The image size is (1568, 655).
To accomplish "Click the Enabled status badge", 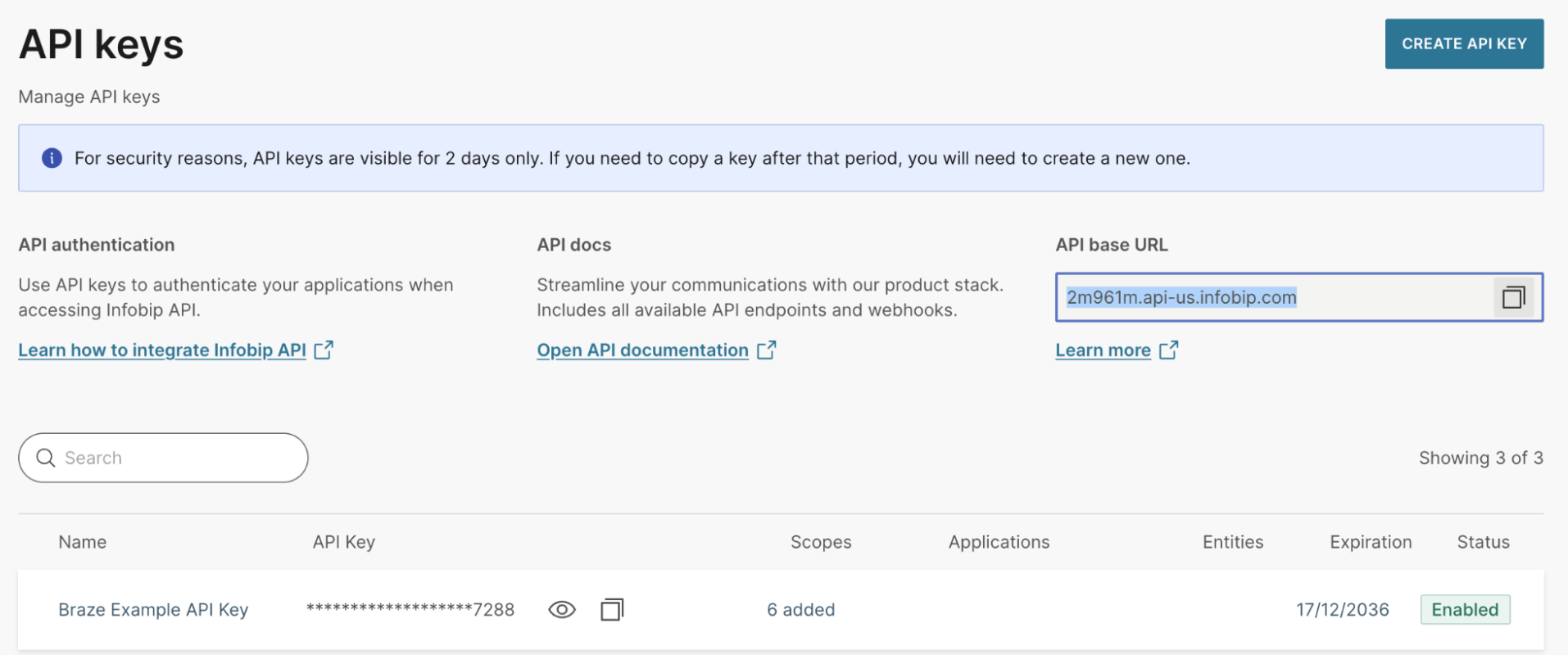I will 1464,610.
